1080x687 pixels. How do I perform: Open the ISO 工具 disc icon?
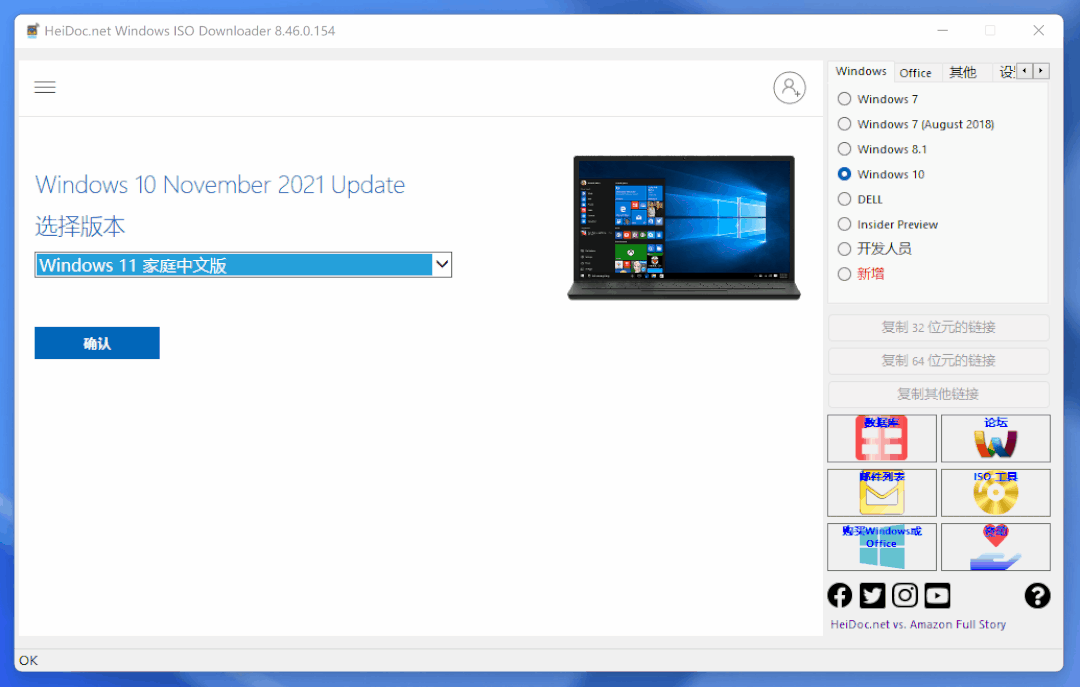995,493
